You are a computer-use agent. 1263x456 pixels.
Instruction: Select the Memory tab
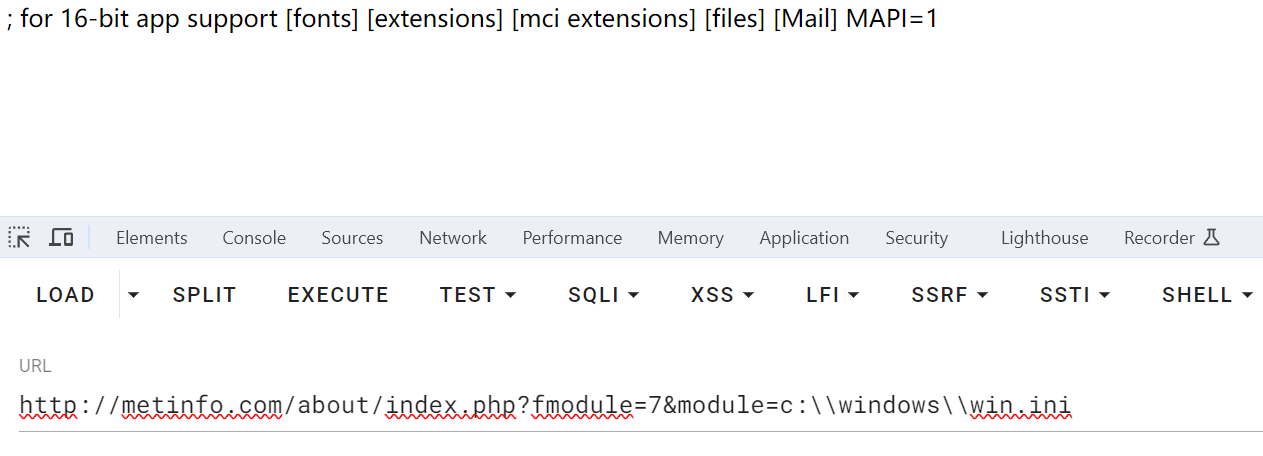pos(690,238)
